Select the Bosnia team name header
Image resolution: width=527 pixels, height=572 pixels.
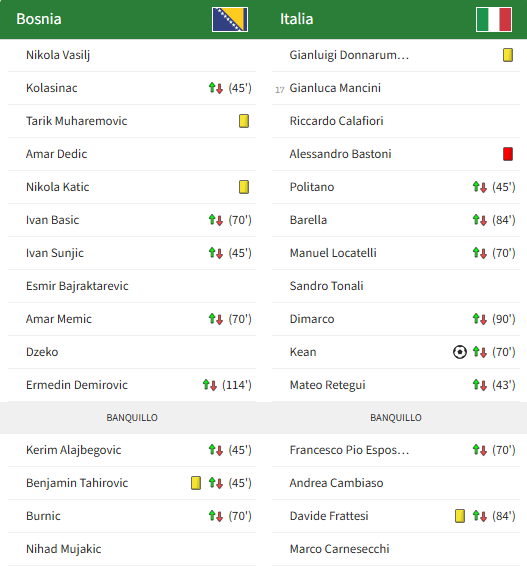point(39,19)
